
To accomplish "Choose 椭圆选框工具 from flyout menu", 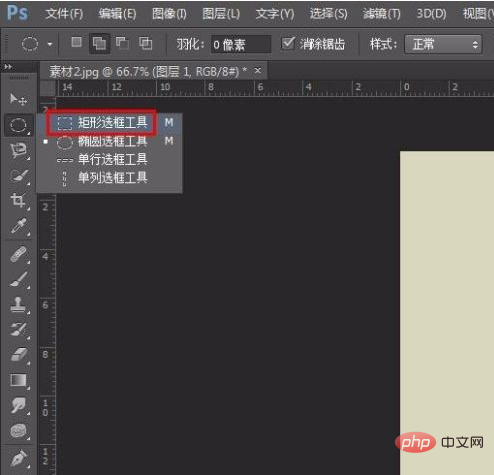I will (109, 142).
